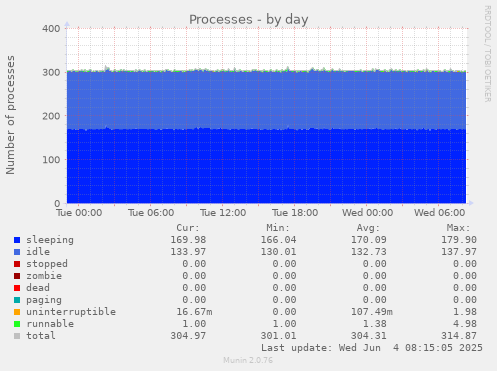Image resolution: width=497 pixels, height=371 pixels.
Task: Click the 100 y-axis tick label
Action: (x=51, y=160)
